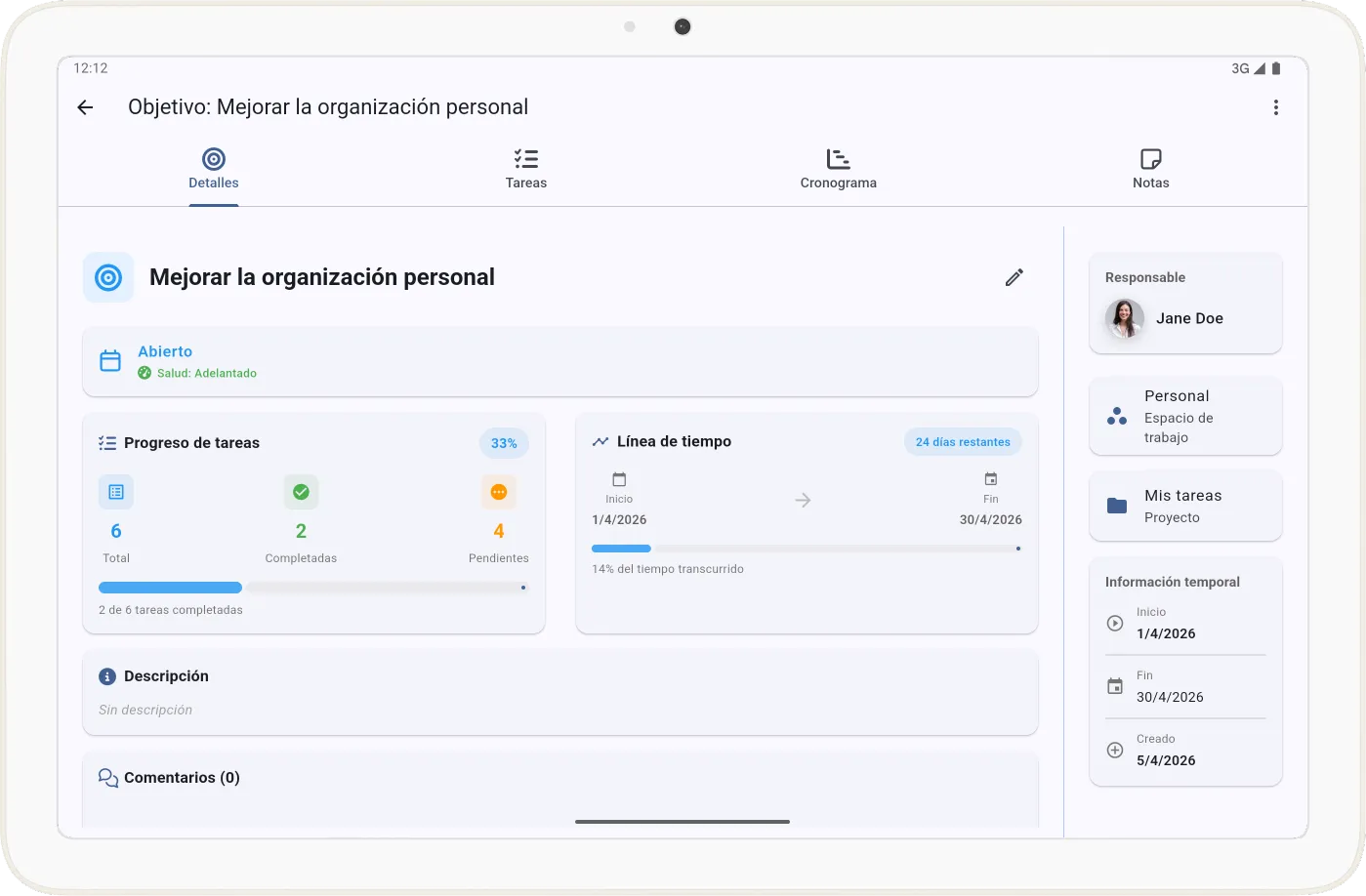This screenshot has height=896, width=1366.
Task: Click the arrow between Inicio and Fin
Action: (803, 501)
